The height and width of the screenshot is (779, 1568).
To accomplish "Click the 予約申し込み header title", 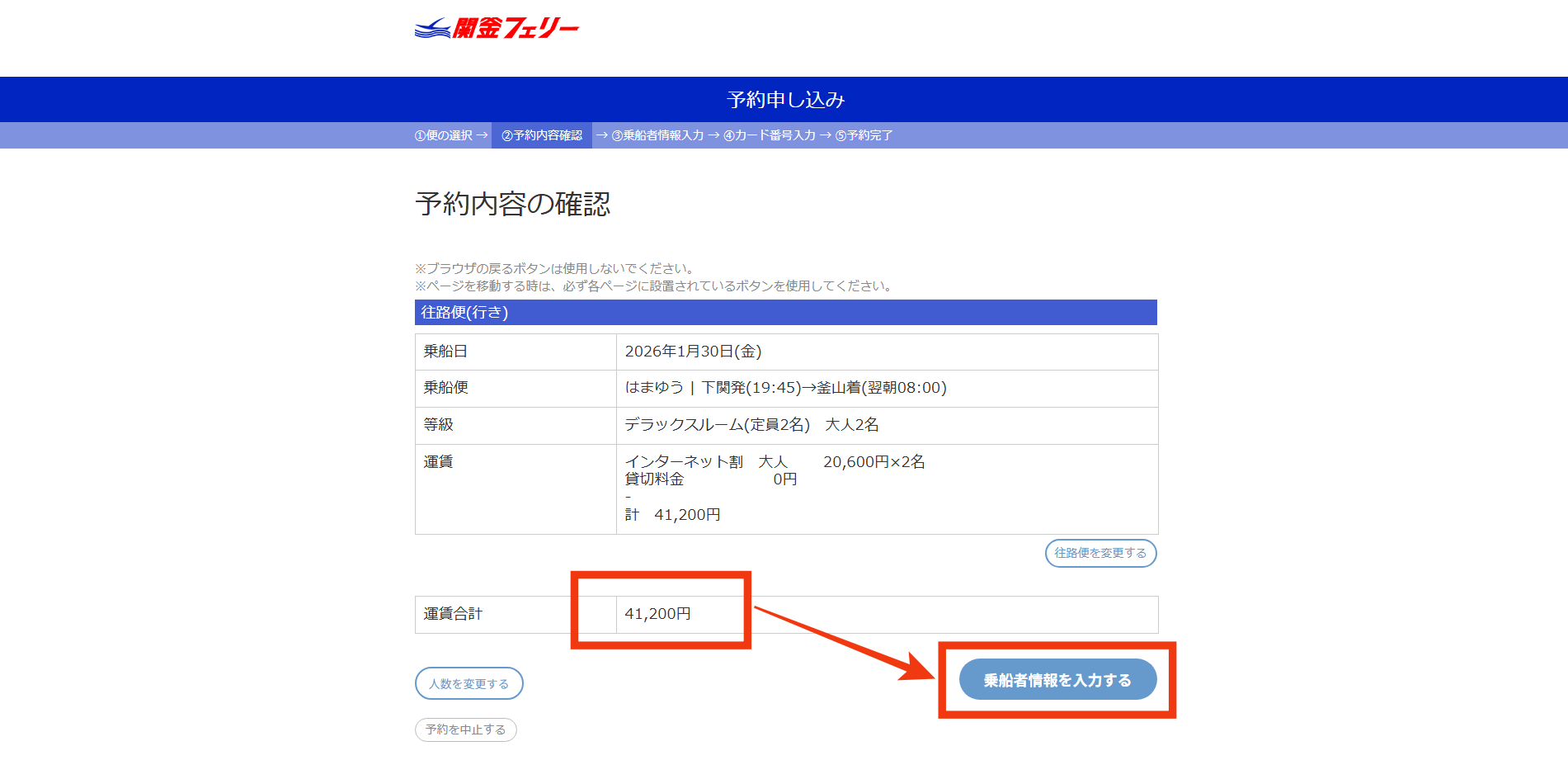I will point(785,100).
